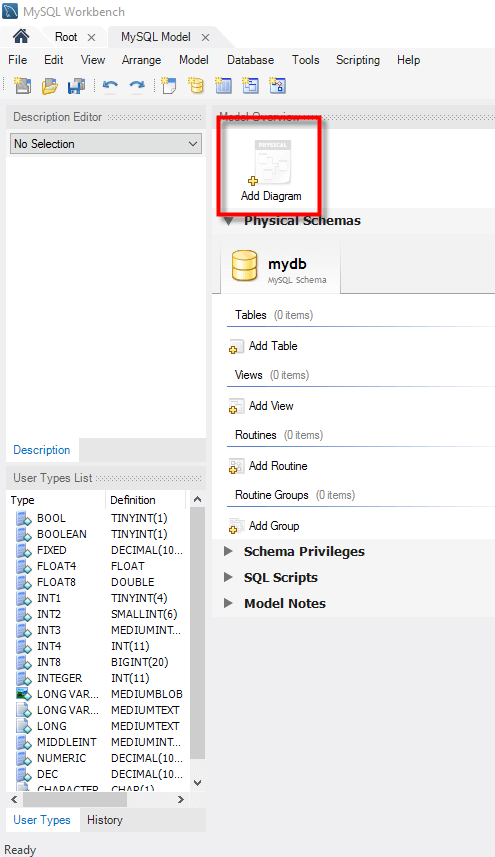Click the Home icon tab

click(x=21, y=37)
